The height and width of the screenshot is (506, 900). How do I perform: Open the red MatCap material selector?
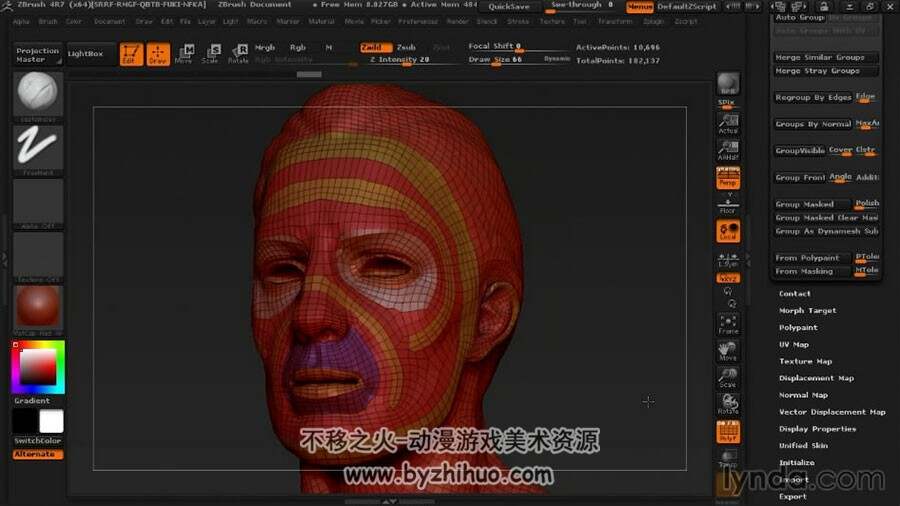(38, 310)
